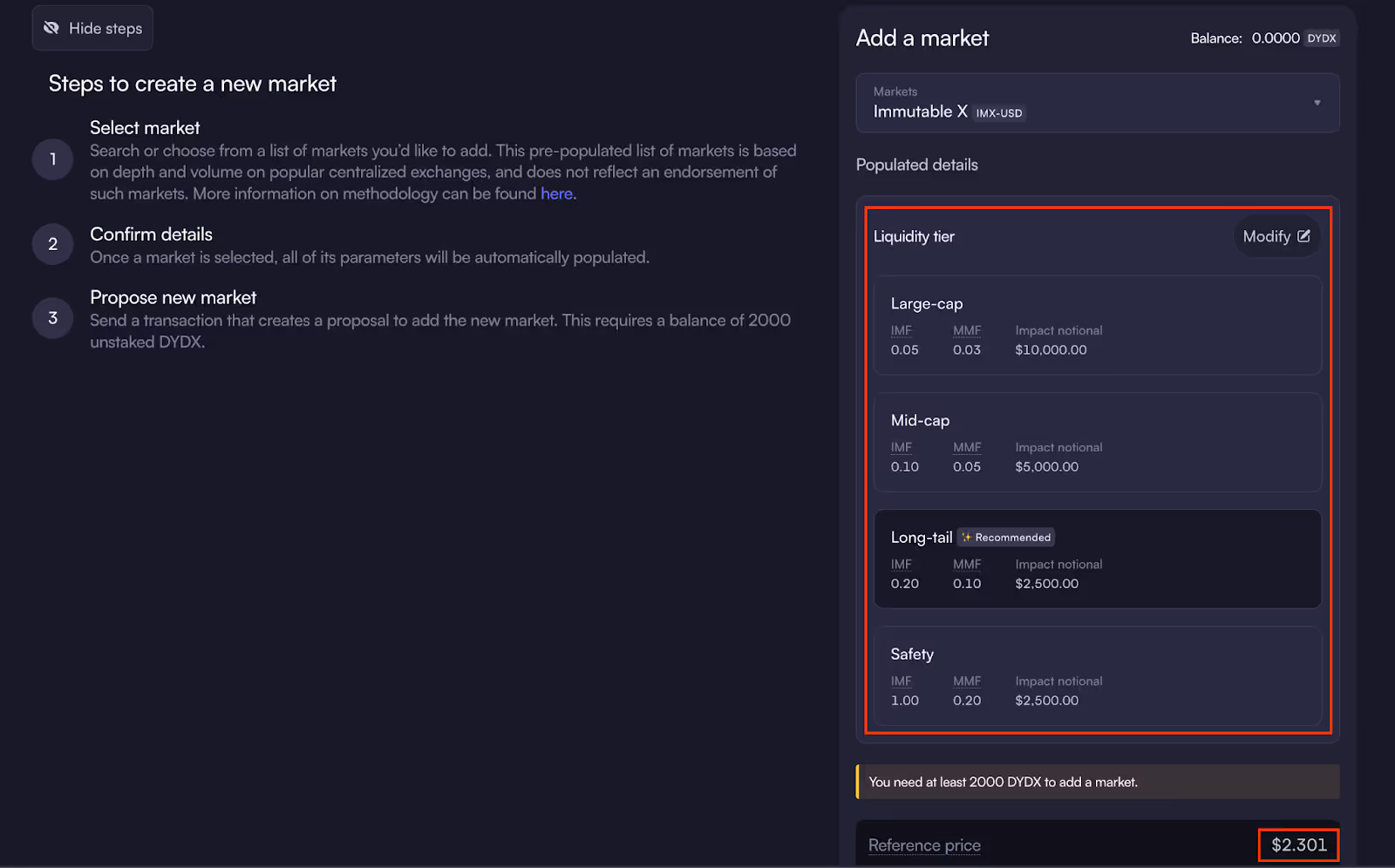
Task: Click the sparkle icon in Recommended badge
Action: [966, 538]
